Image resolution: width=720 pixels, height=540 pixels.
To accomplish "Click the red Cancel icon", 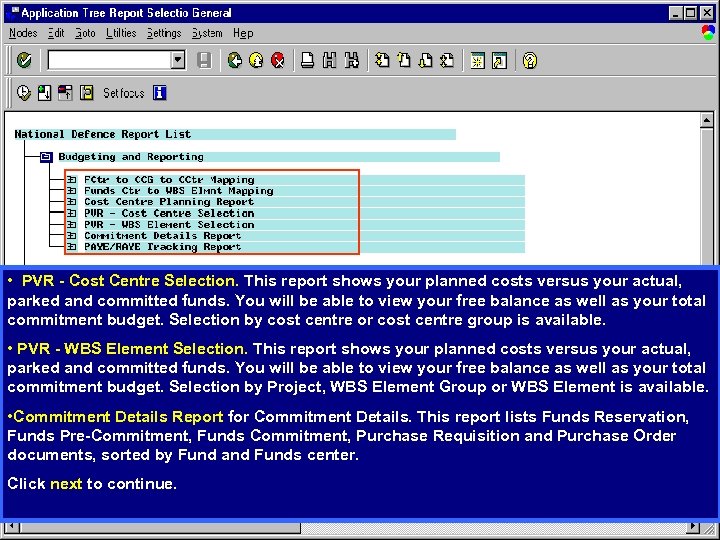I will point(278,60).
